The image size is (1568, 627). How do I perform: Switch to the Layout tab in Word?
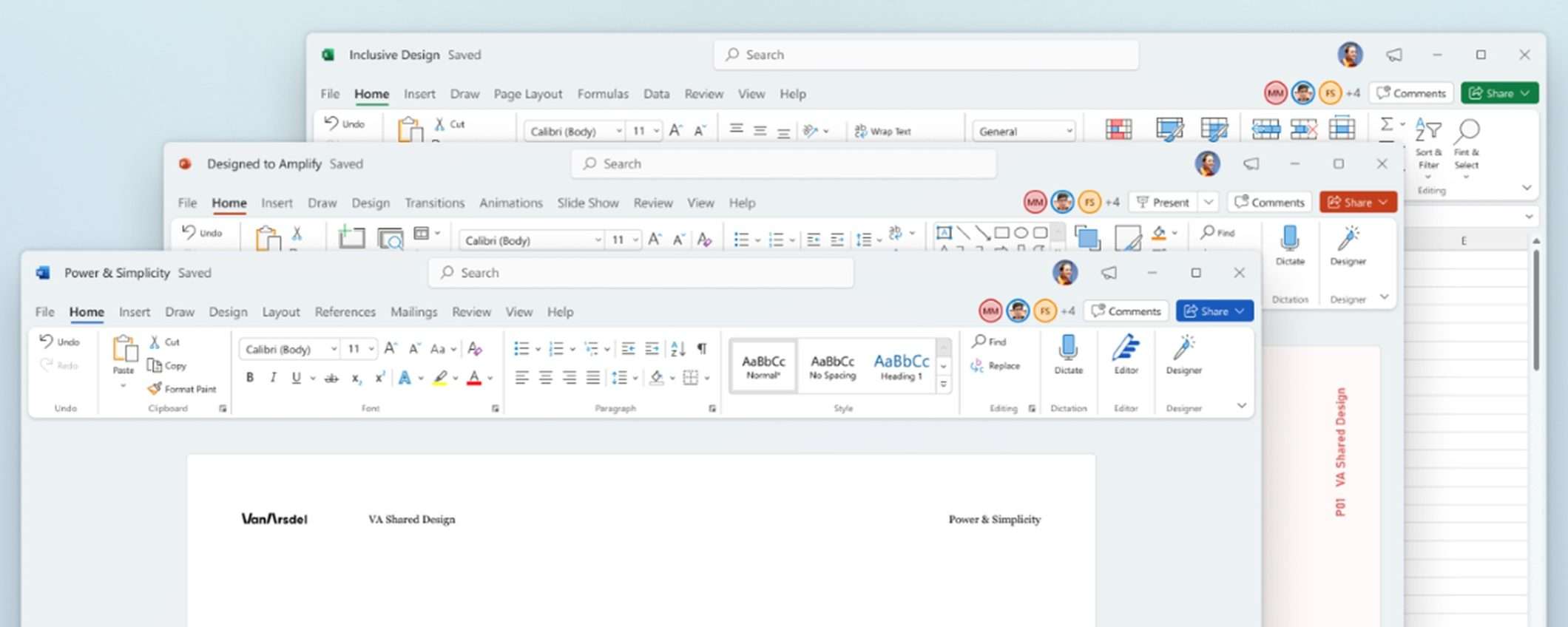coord(281,312)
